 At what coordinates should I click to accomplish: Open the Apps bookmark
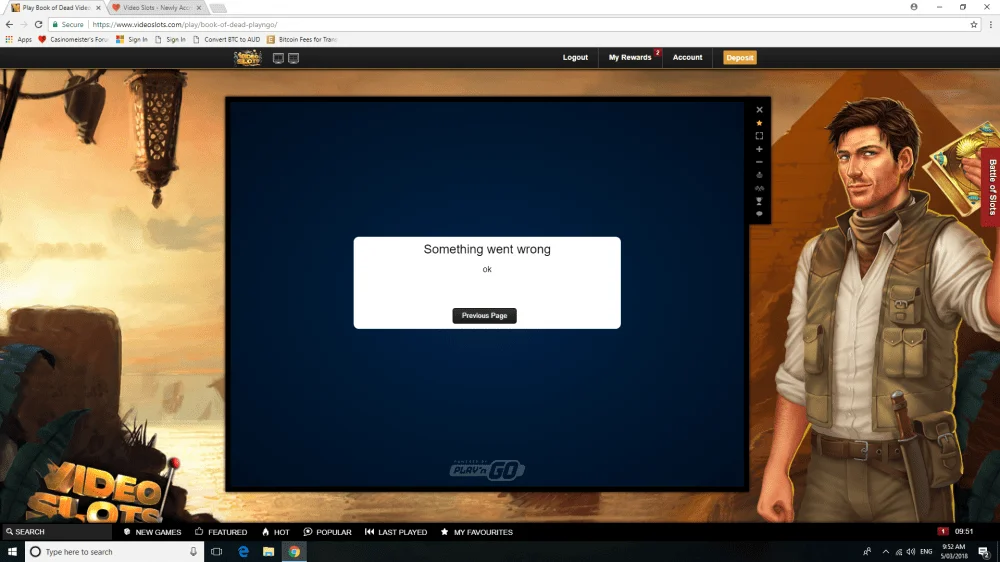18,40
